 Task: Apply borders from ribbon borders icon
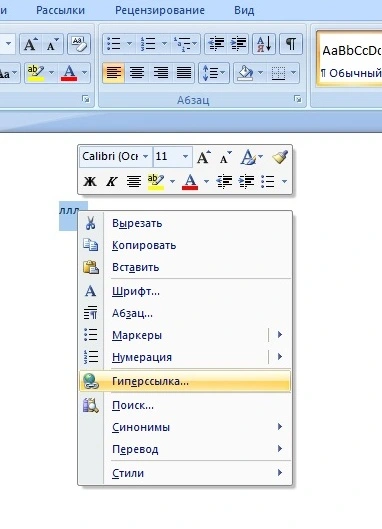pos(278,73)
